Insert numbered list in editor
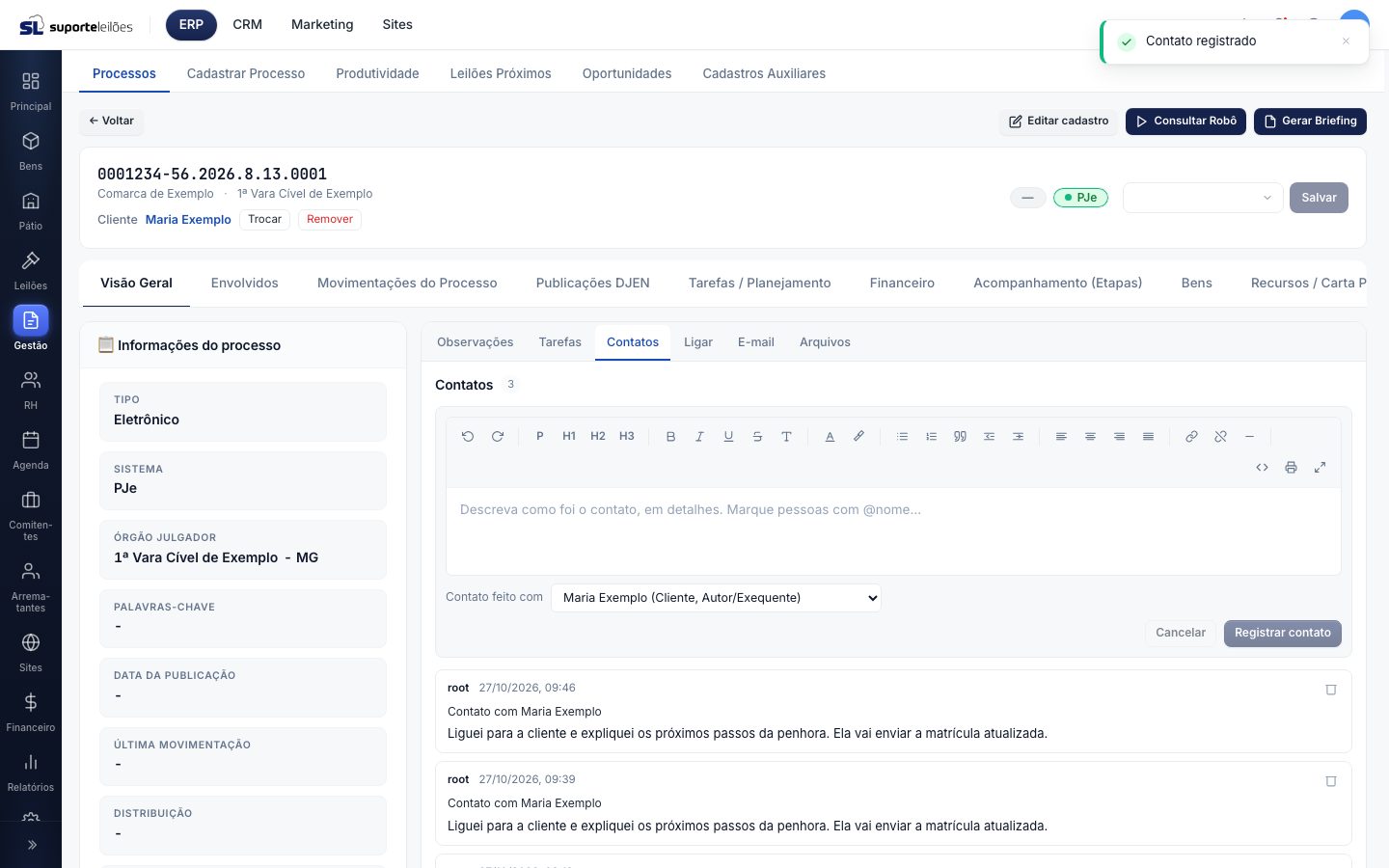This screenshot has height=868, width=1389. pyautogui.click(x=931, y=437)
